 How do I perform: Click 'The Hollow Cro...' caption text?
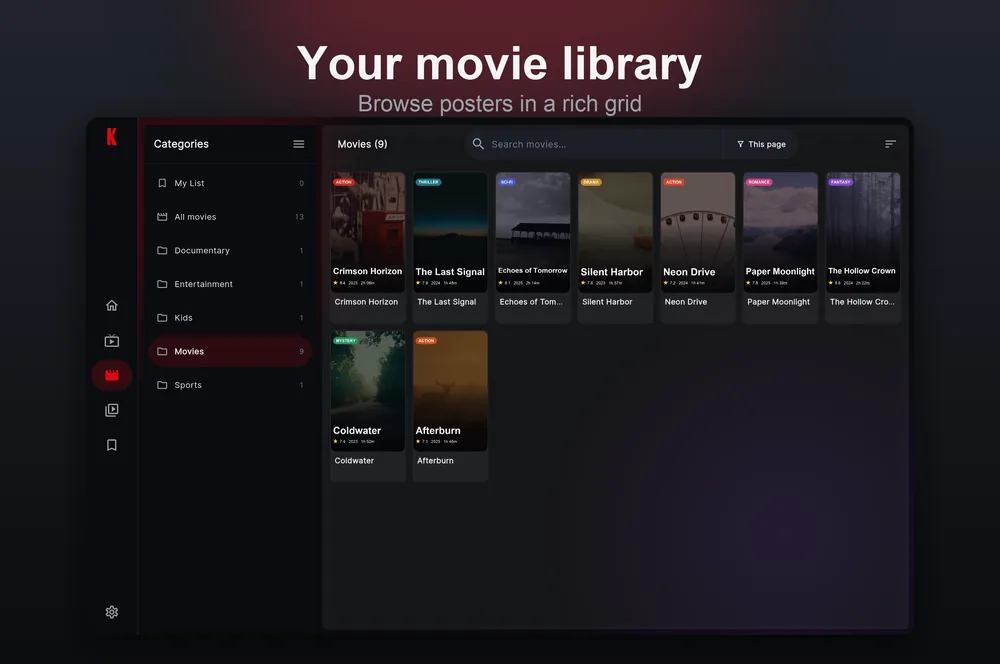pyautogui.click(x=862, y=302)
